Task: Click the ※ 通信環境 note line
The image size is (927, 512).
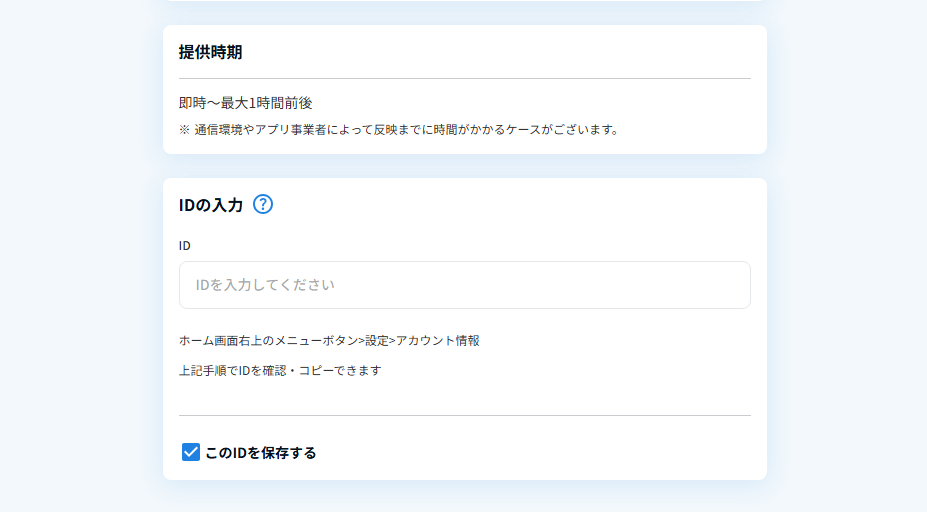Action: [399, 129]
